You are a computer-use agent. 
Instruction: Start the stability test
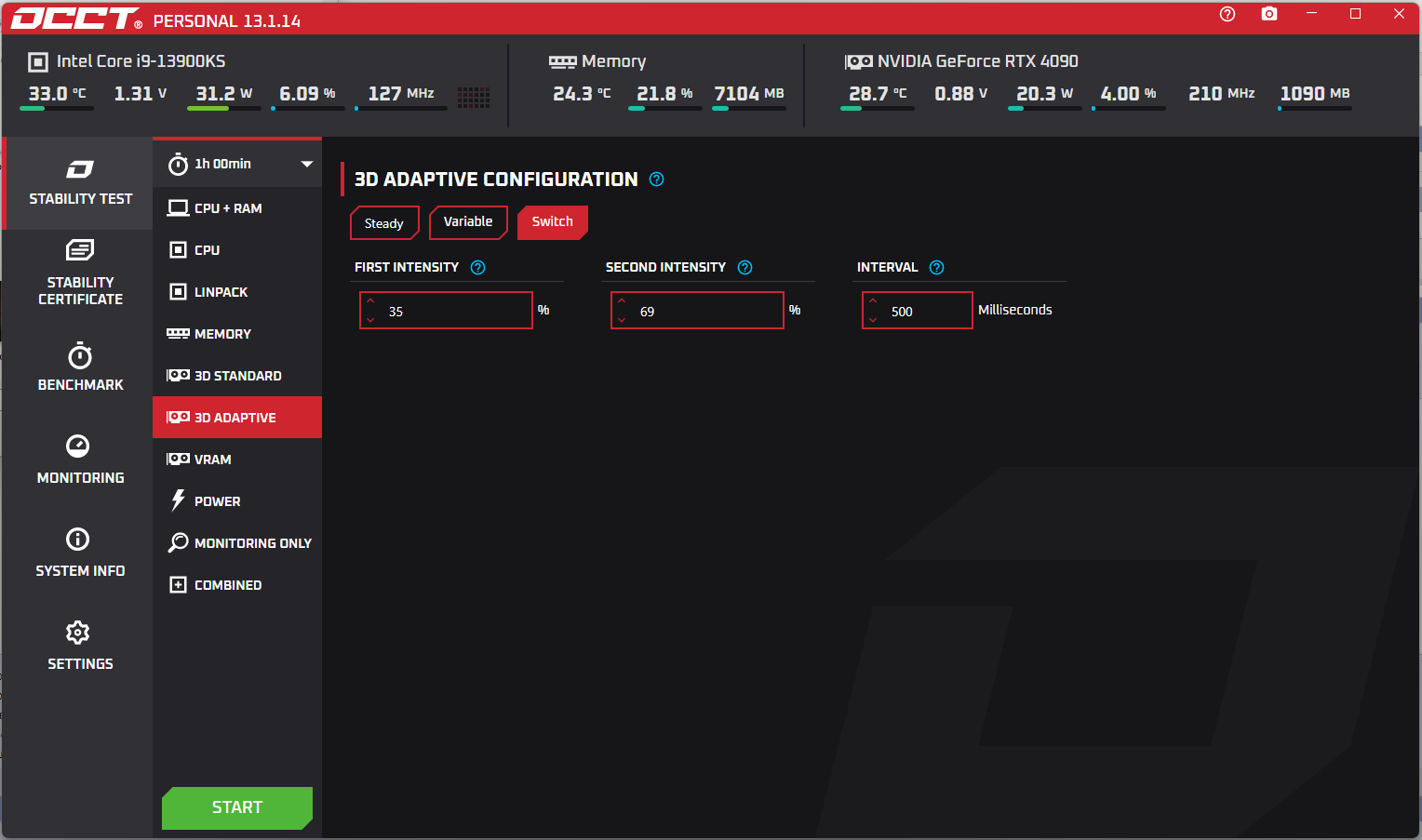[237, 807]
